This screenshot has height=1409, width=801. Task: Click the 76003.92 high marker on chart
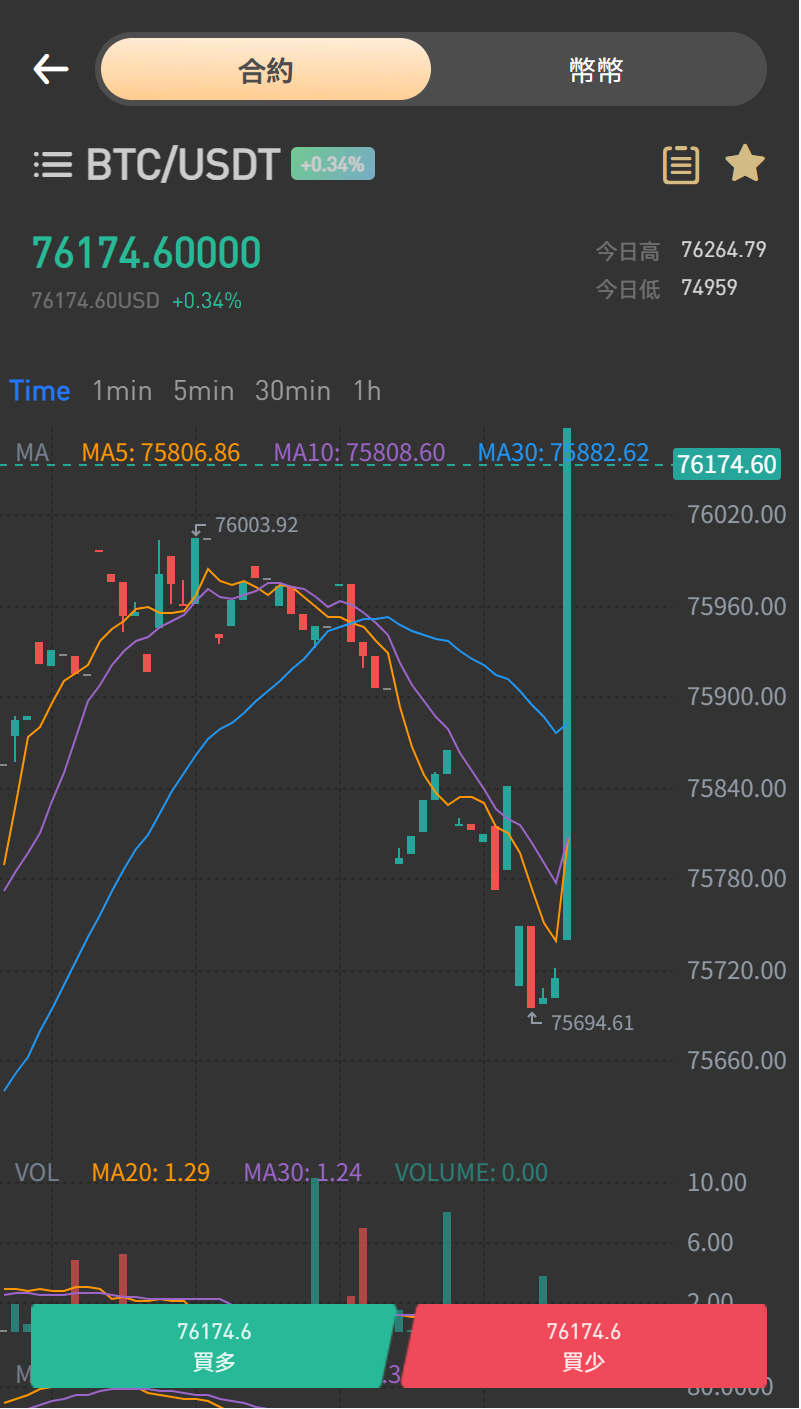coord(256,525)
